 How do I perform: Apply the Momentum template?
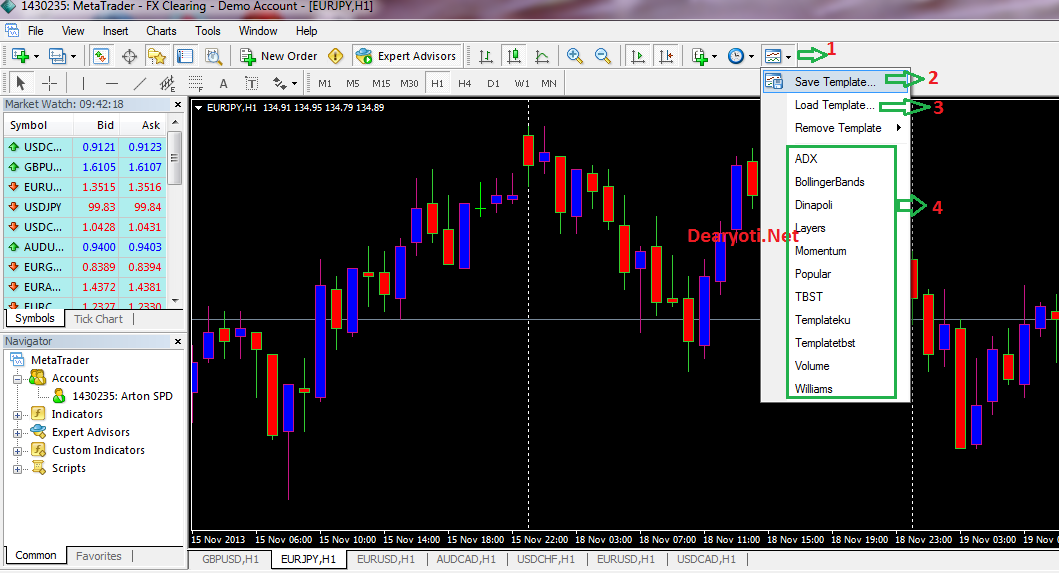click(x=821, y=251)
